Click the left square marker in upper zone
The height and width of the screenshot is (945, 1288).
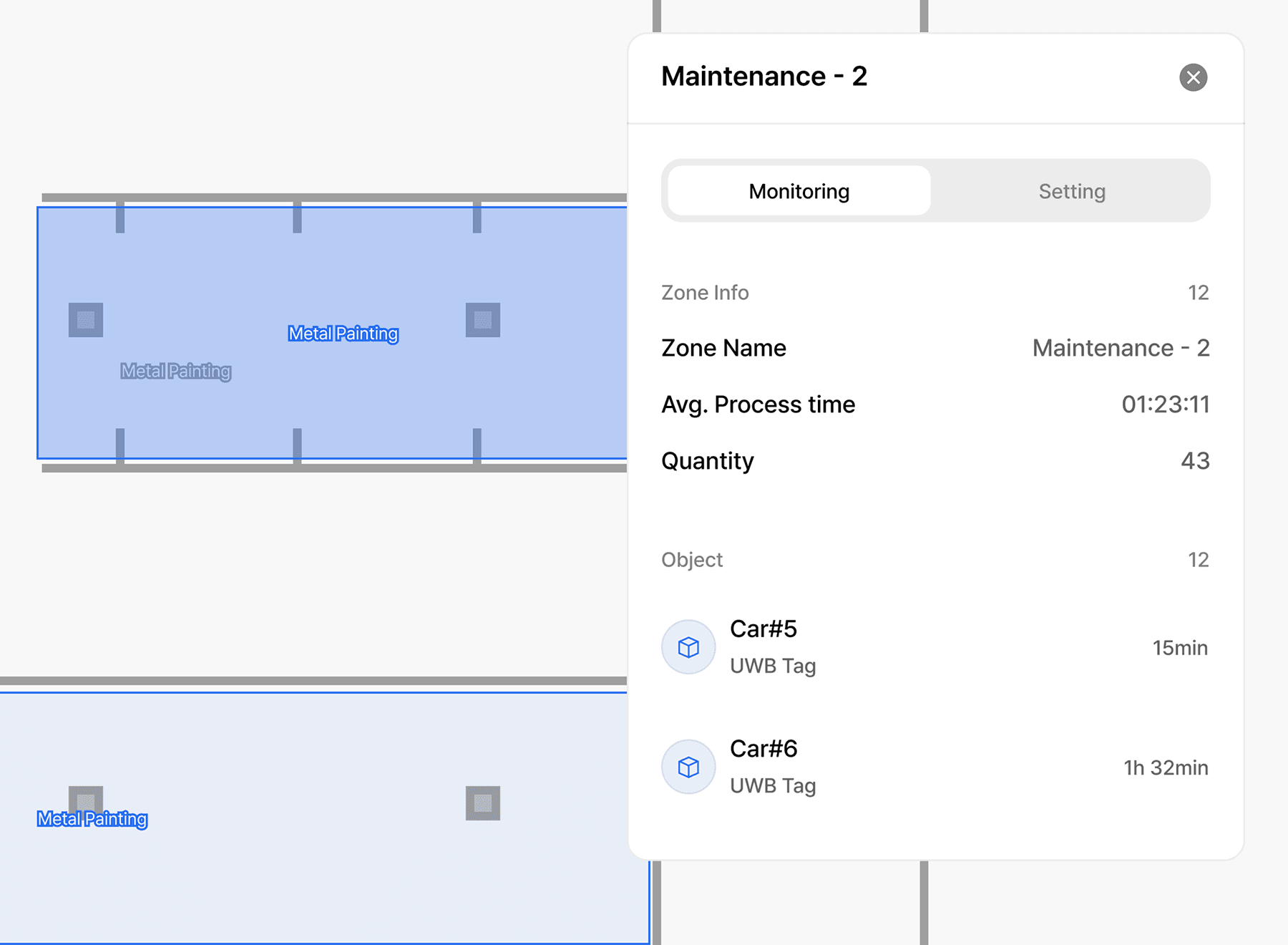coord(86,320)
